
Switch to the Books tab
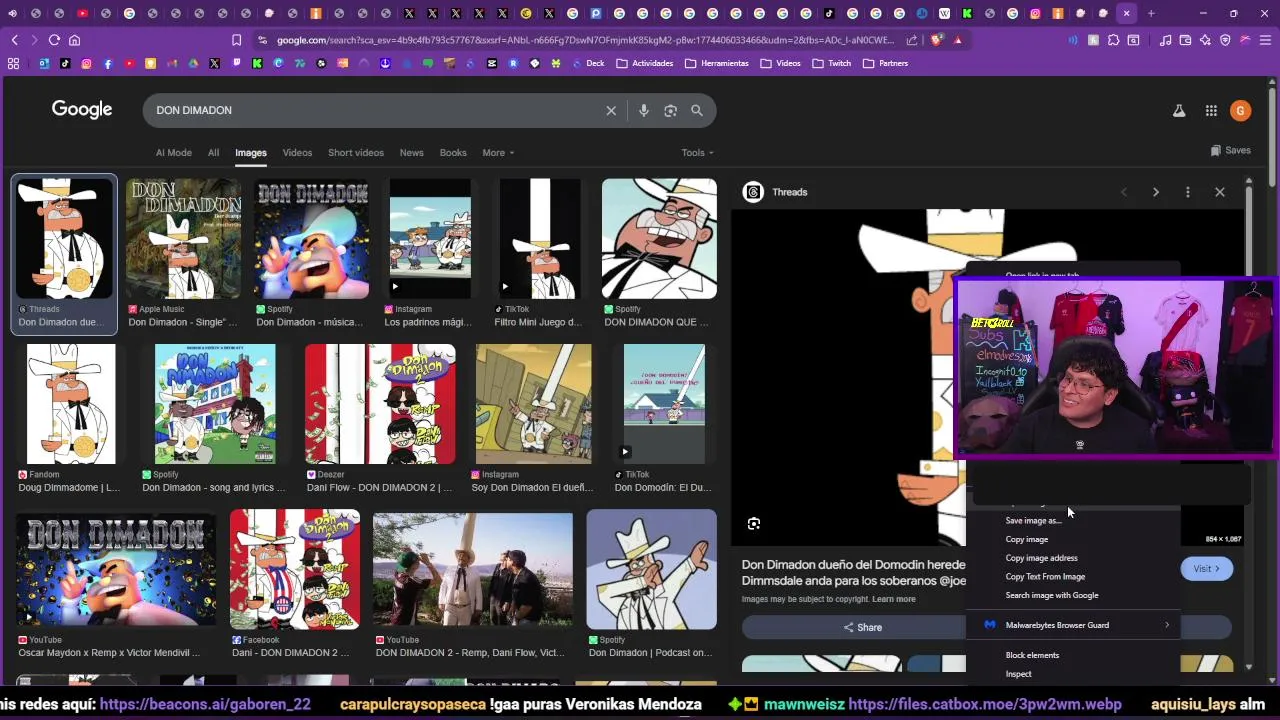pyautogui.click(x=453, y=153)
